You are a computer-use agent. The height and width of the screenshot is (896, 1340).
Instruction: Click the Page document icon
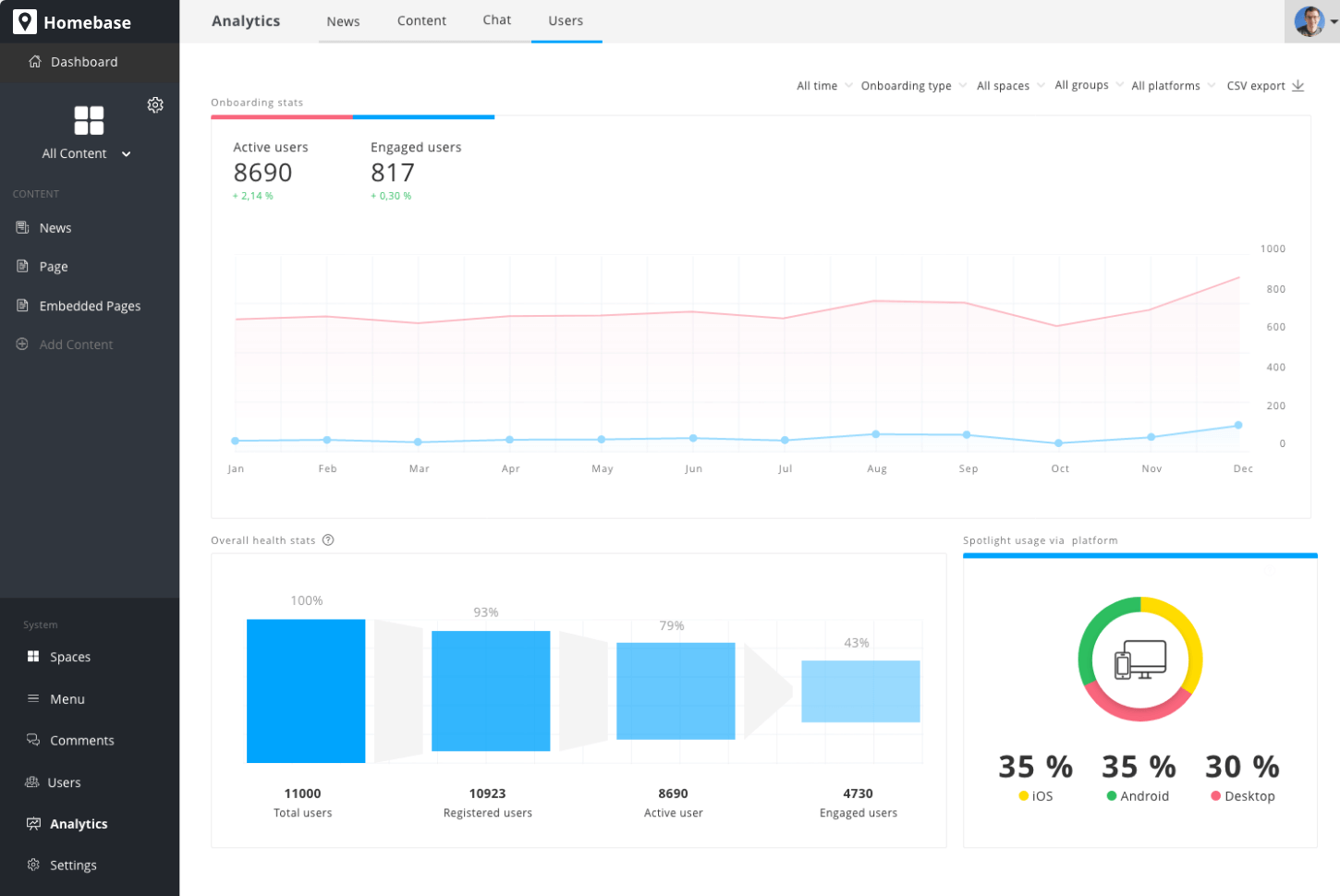[x=22, y=266]
